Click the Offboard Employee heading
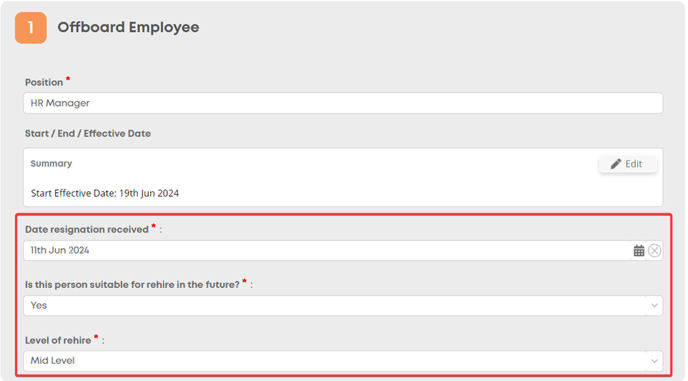Image resolution: width=688 pixels, height=381 pixels. tap(128, 27)
